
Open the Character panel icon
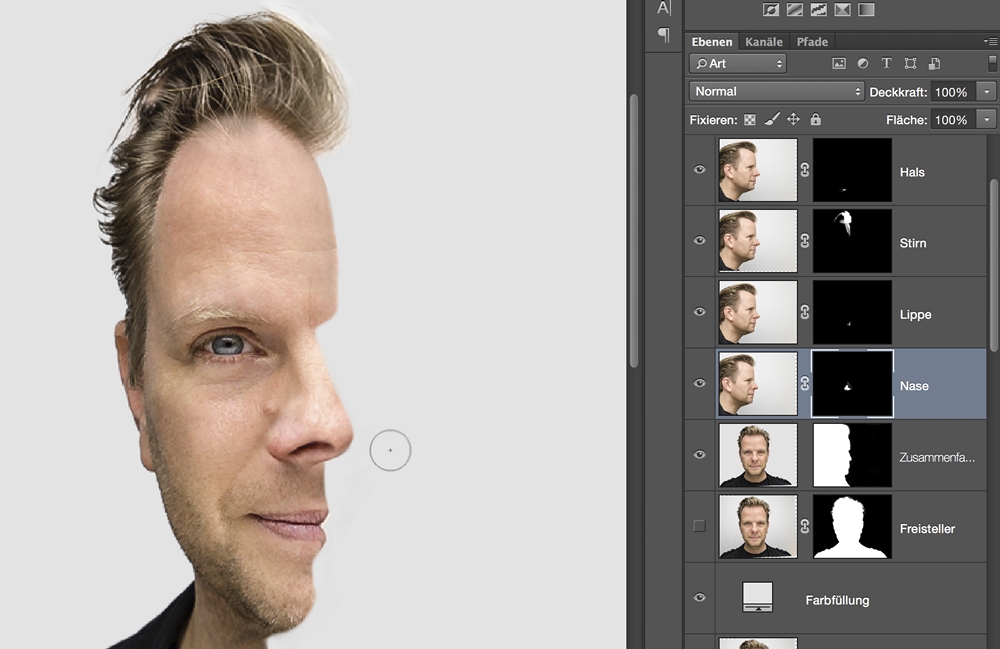[664, 8]
